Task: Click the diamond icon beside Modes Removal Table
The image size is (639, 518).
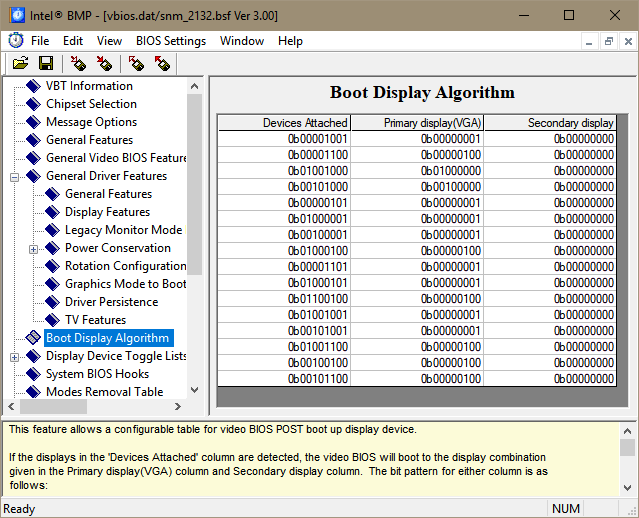Action: pos(33,392)
